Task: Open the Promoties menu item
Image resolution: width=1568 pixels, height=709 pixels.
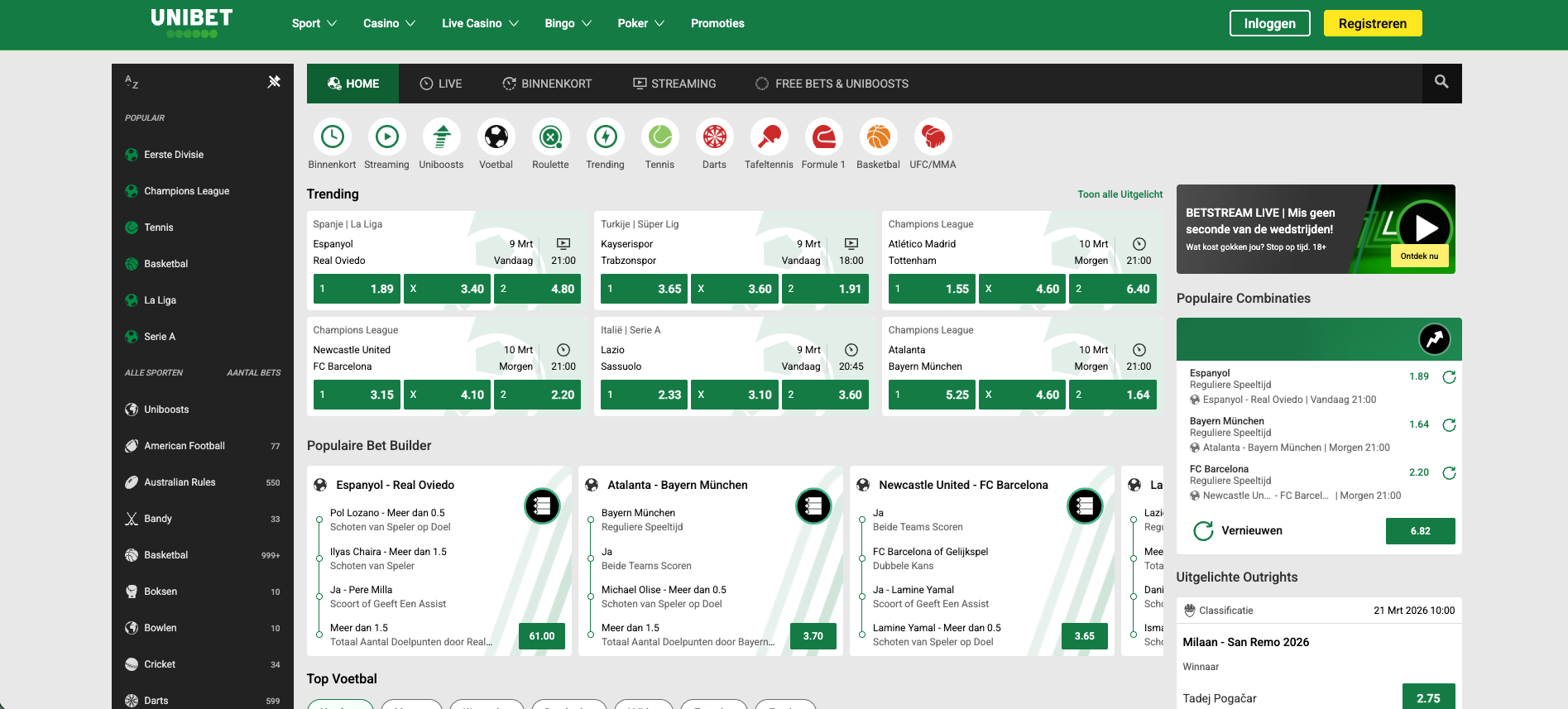Action: click(717, 23)
